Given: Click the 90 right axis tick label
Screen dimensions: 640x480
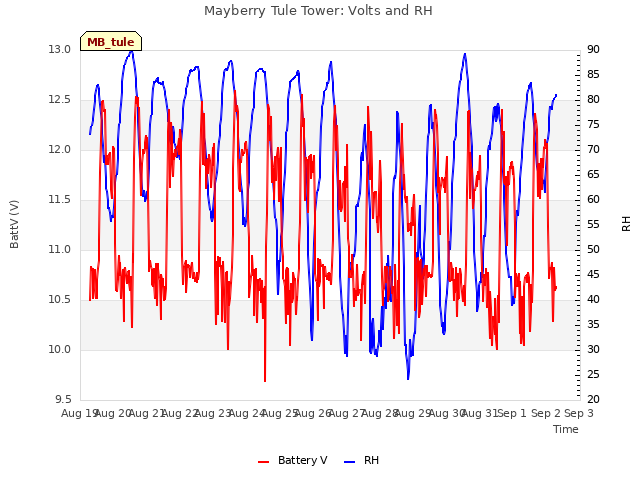Looking at the screenshot, I should pyautogui.click(x=593, y=49).
